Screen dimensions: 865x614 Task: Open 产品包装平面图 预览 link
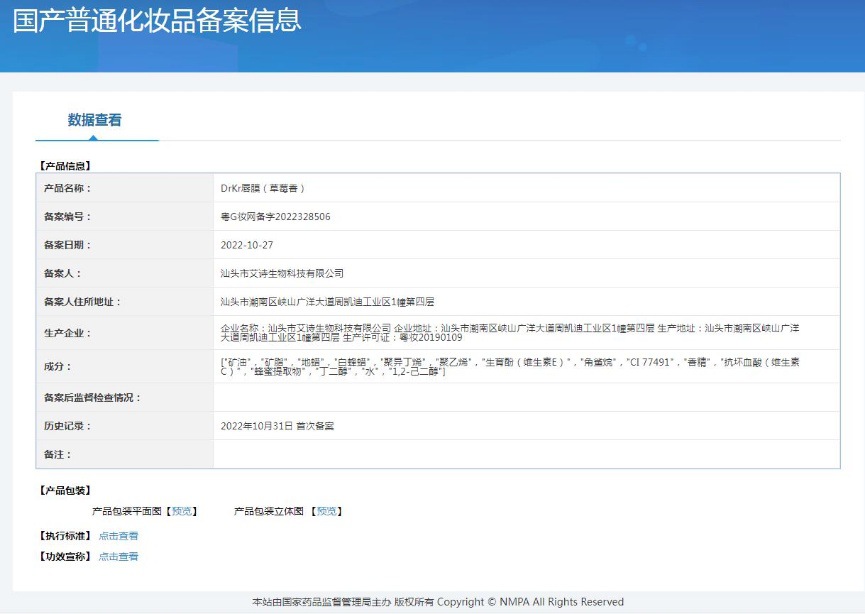tap(181, 511)
